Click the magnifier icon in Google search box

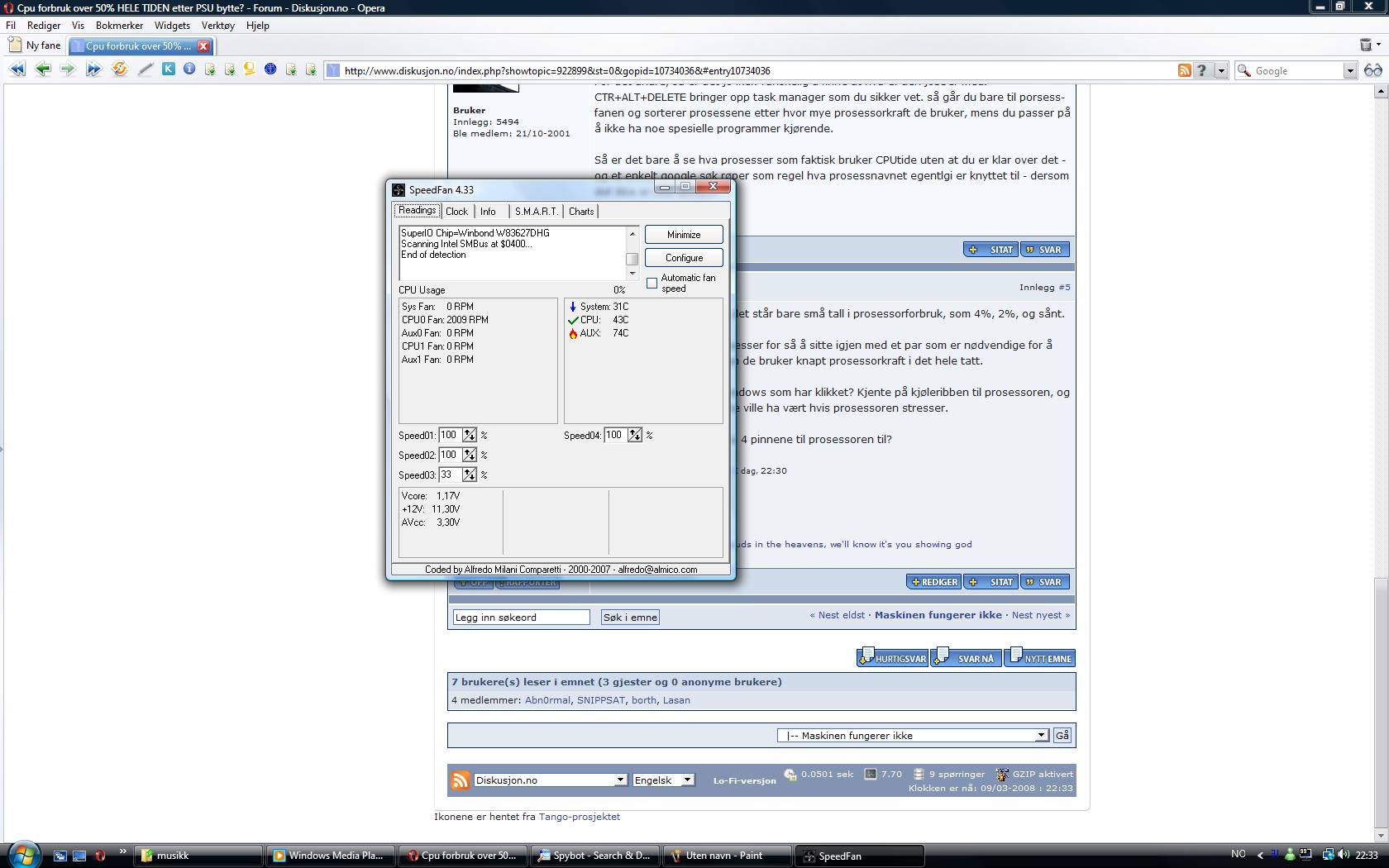(x=1243, y=70)
